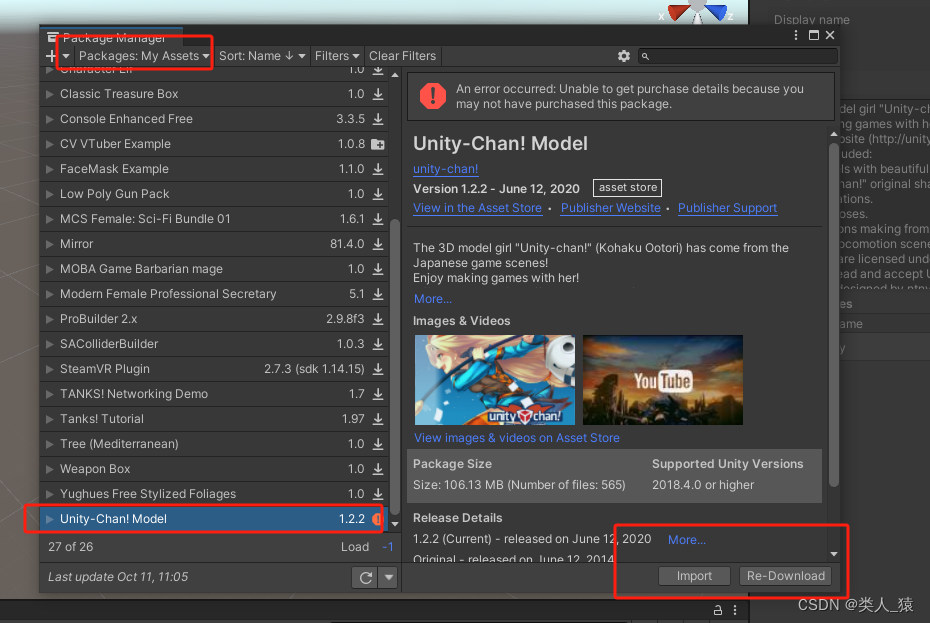The width and height of the screenshot is (930, 623).
Task: Click the red error icon in the warning banner
Action: [x=432, y=95]
